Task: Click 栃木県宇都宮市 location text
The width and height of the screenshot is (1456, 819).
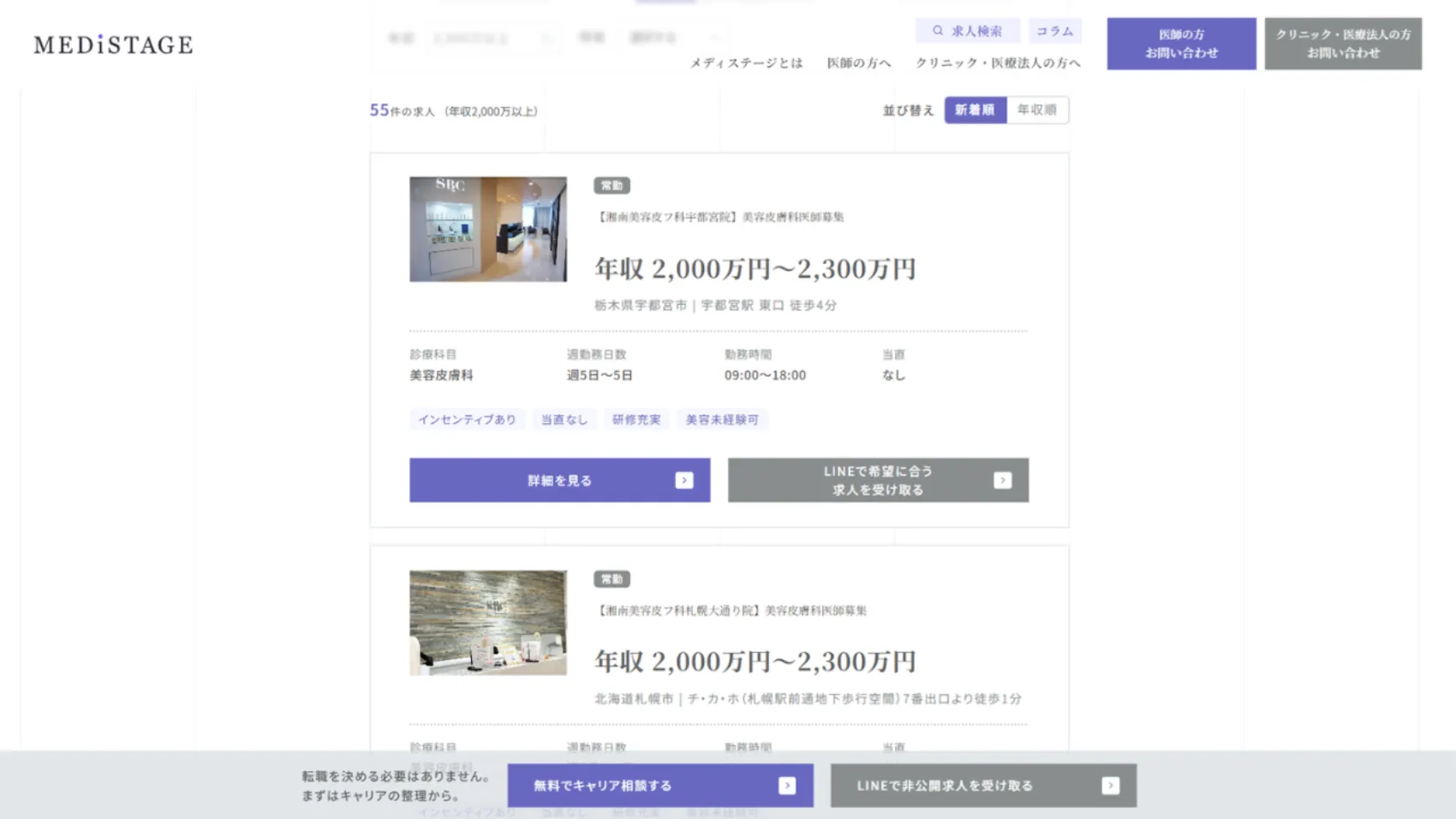Action: pos(641,305)
